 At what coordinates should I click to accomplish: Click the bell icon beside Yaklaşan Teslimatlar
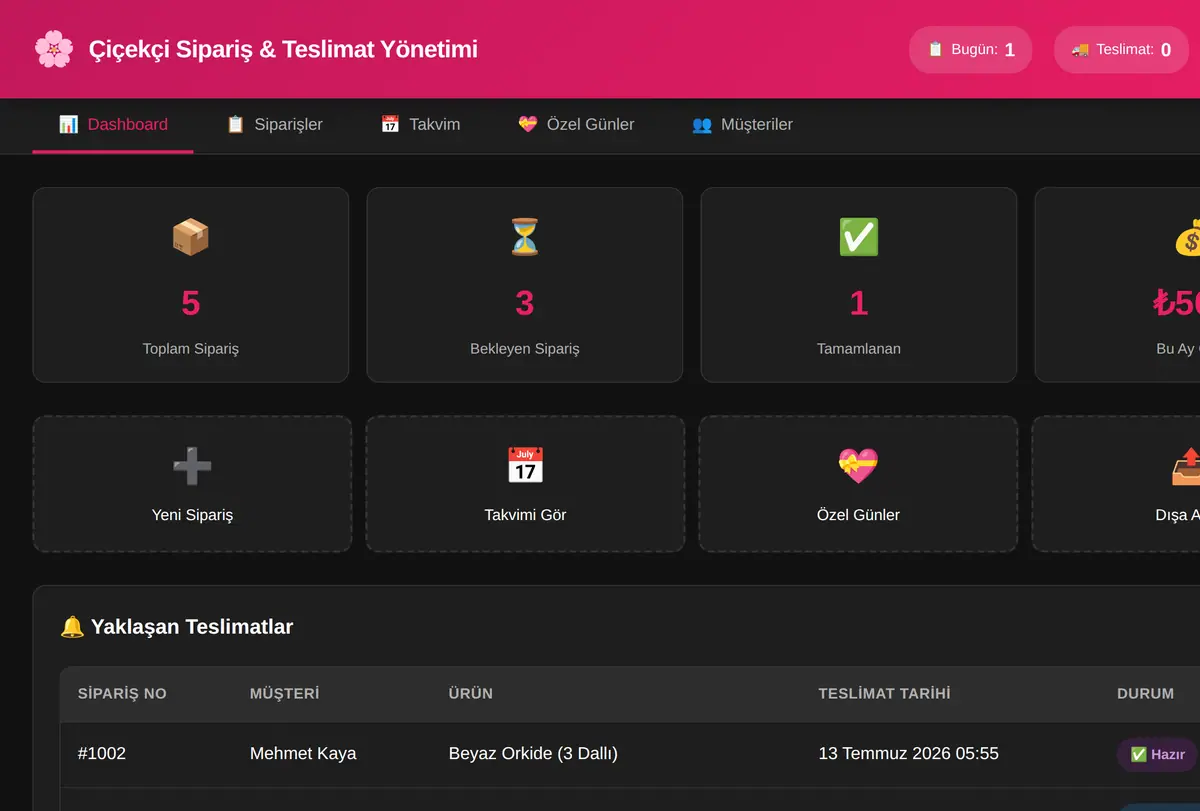pyautogui.click(x=72, y=627)
